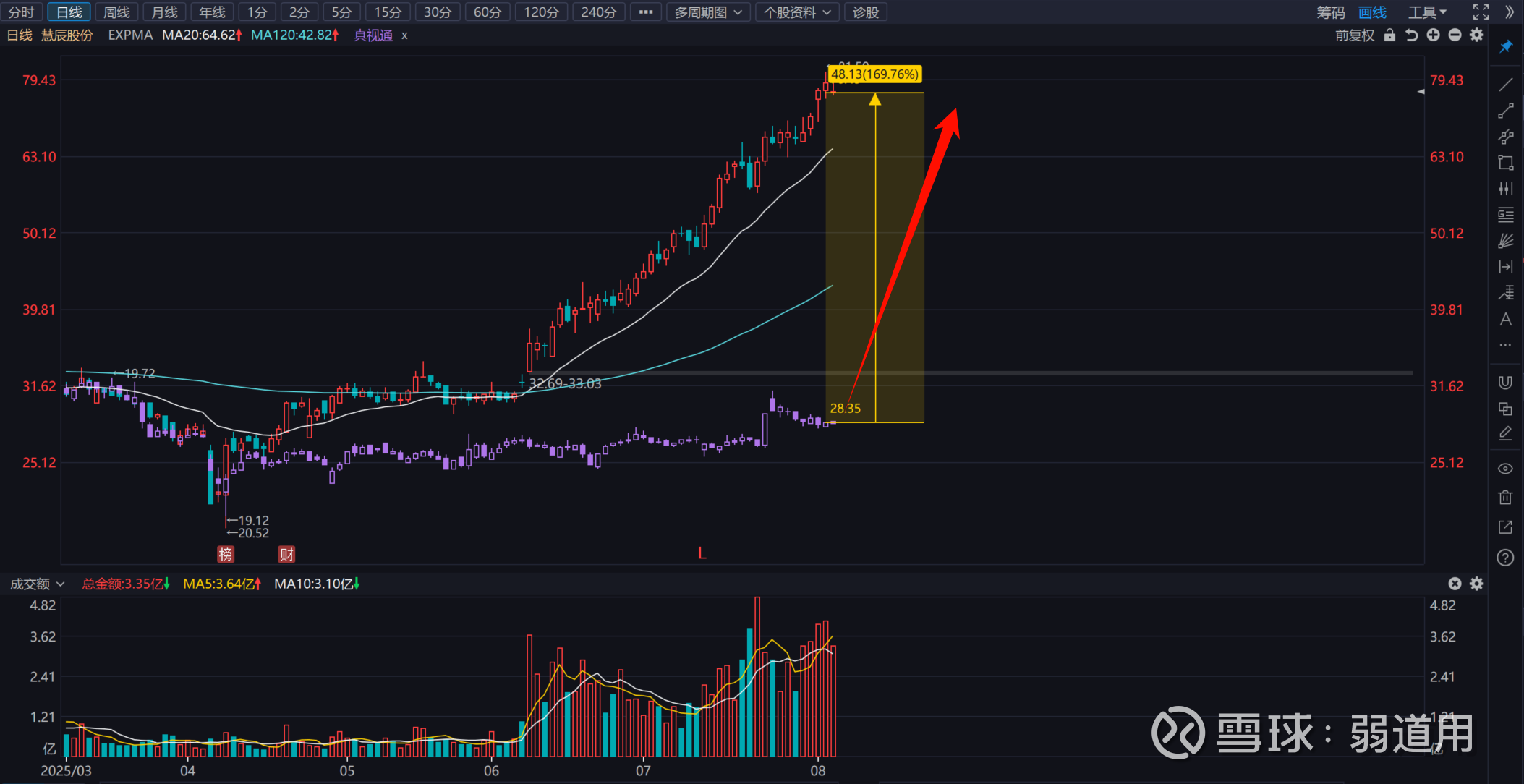
Task: Select the Gann fan lines tool
Action: tap(1505, 241)
